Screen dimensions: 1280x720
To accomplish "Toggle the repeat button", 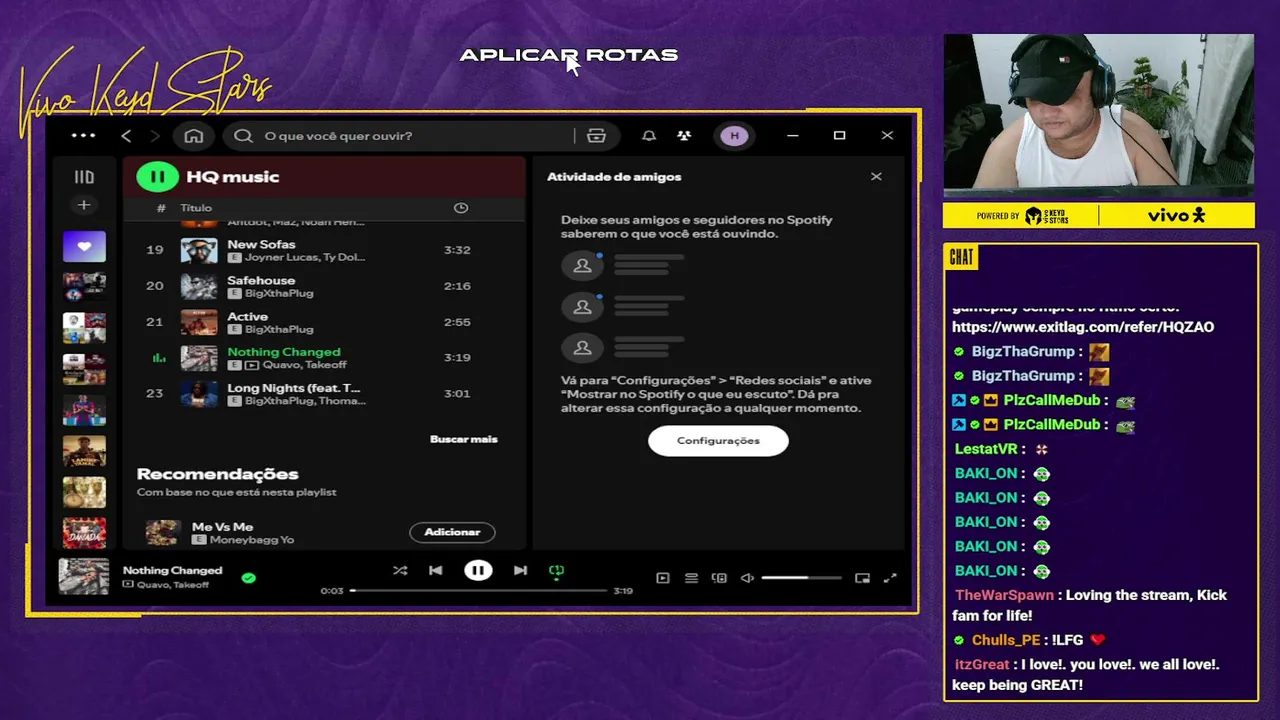I will pyautogui.click(x=557, y=571).
